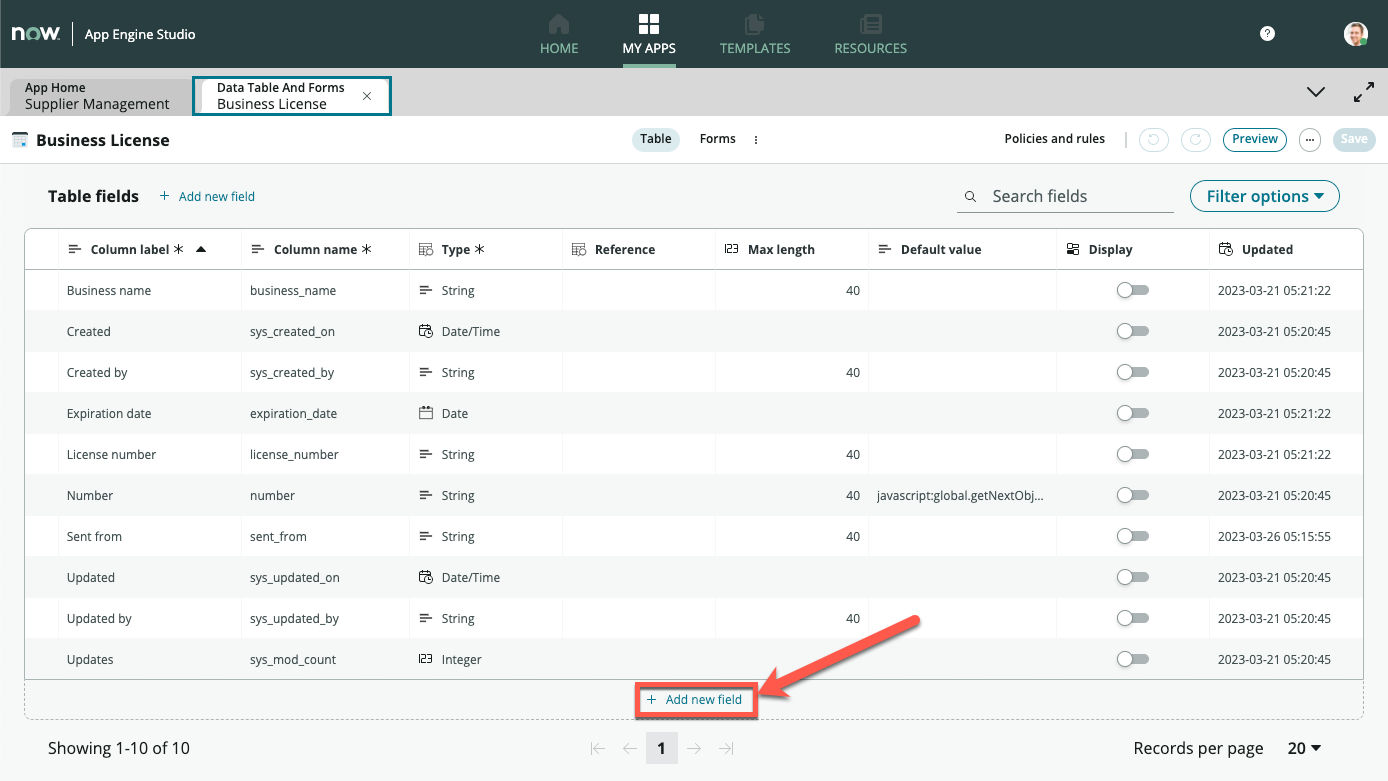Toggle Display switch for Business name

coord(1132,290)
